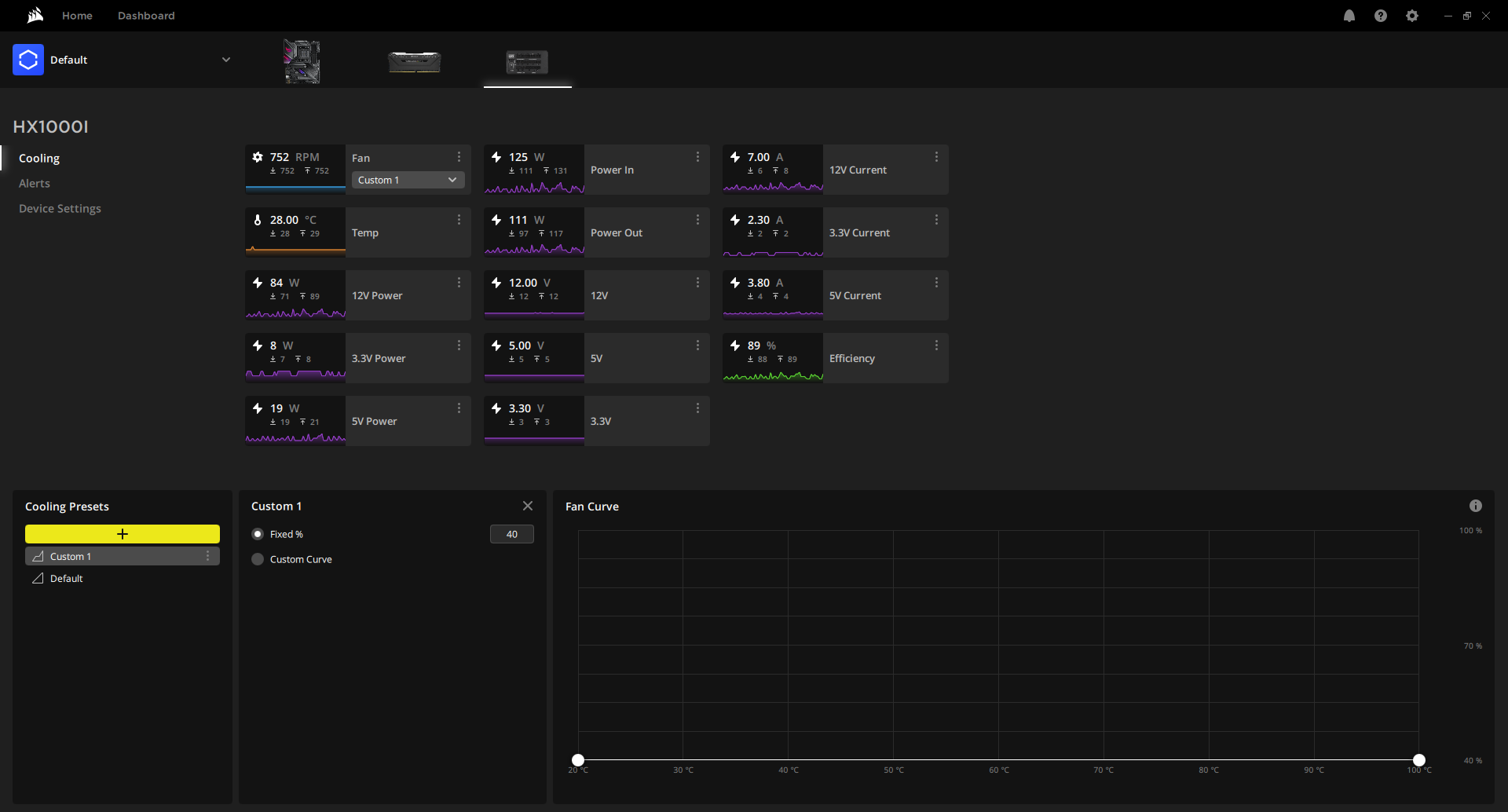Open the 3.3V Current card options menu
Image resolution: width=1508 pixels, height=812 pixels.
click(936, 220)
